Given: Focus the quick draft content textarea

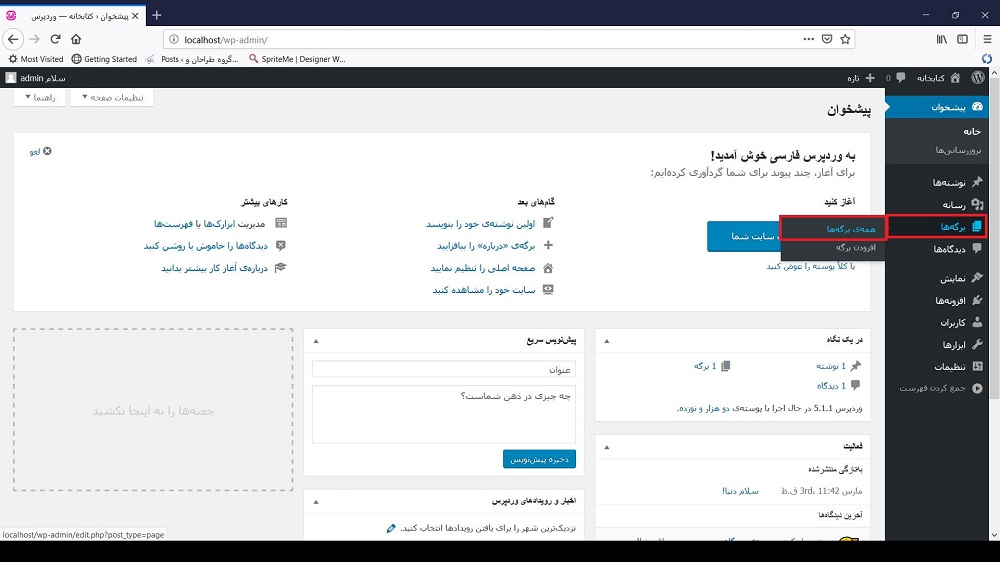Looking at the screenshot, I should tap(444, 414).
